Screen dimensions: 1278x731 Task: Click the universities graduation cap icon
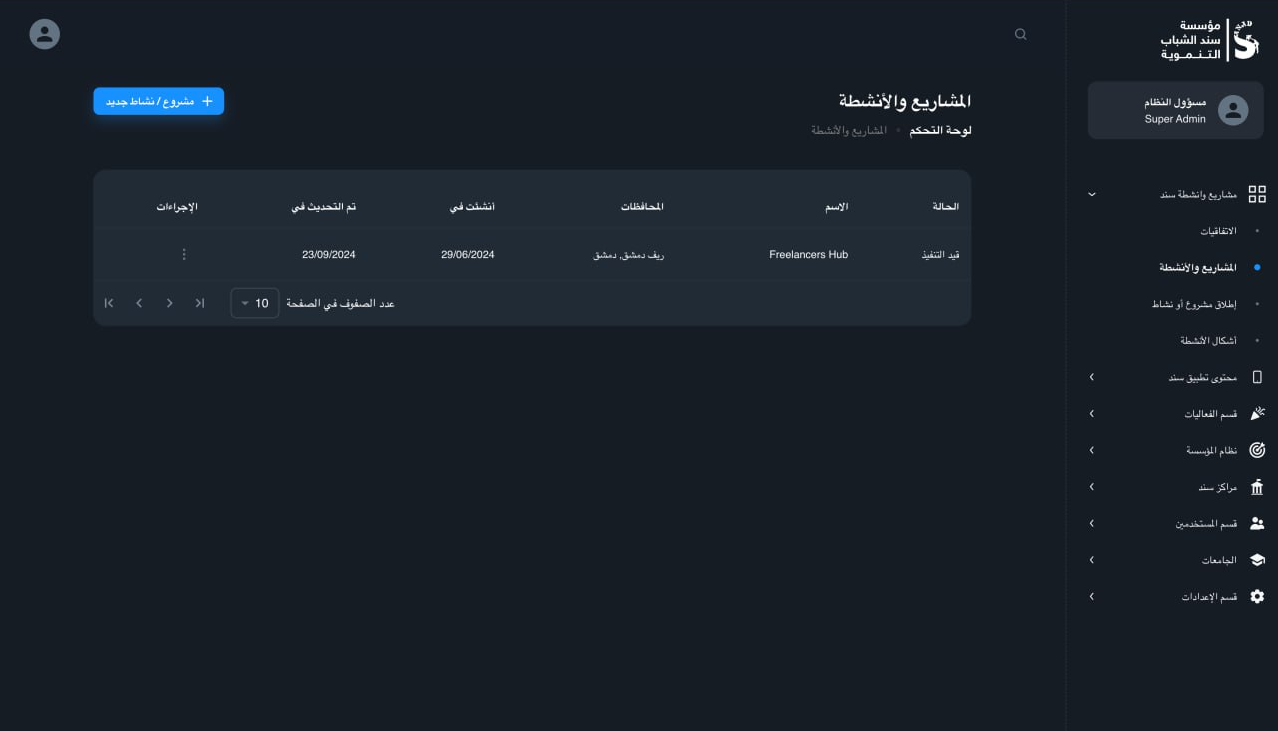point(1257,560)
